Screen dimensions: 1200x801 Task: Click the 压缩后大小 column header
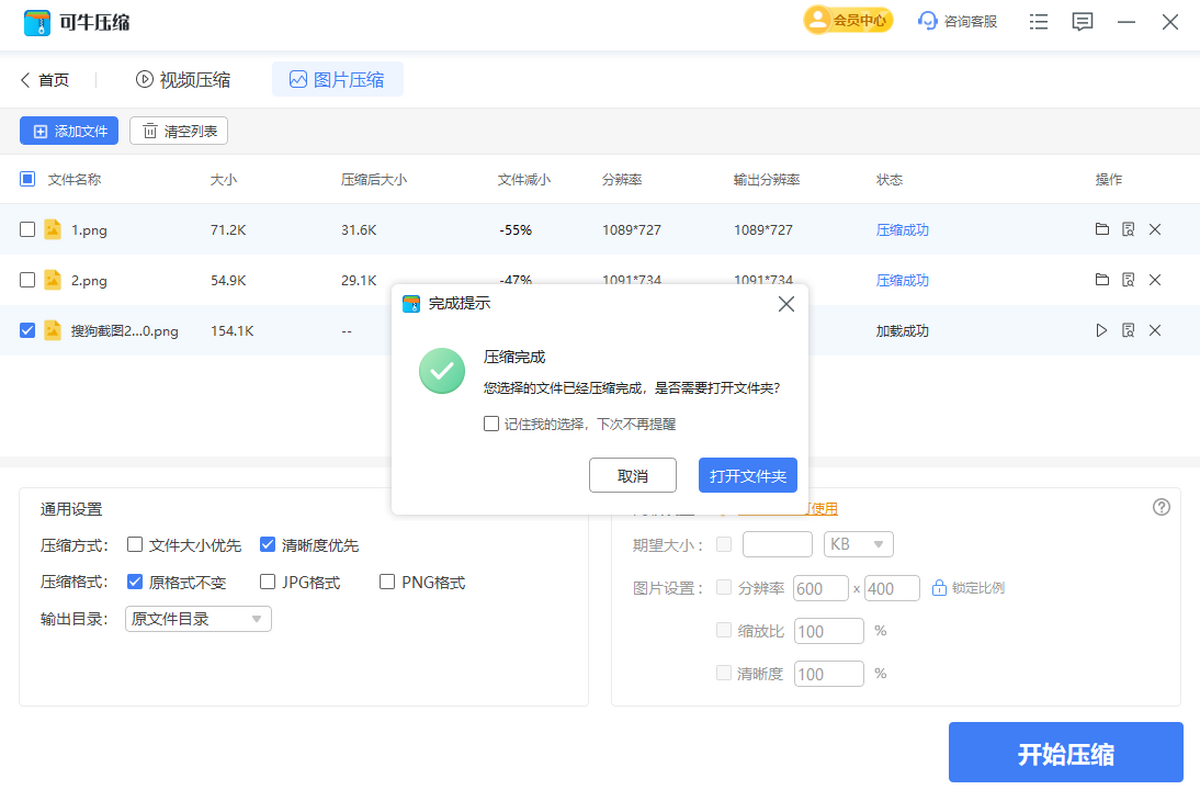point(374,180)
